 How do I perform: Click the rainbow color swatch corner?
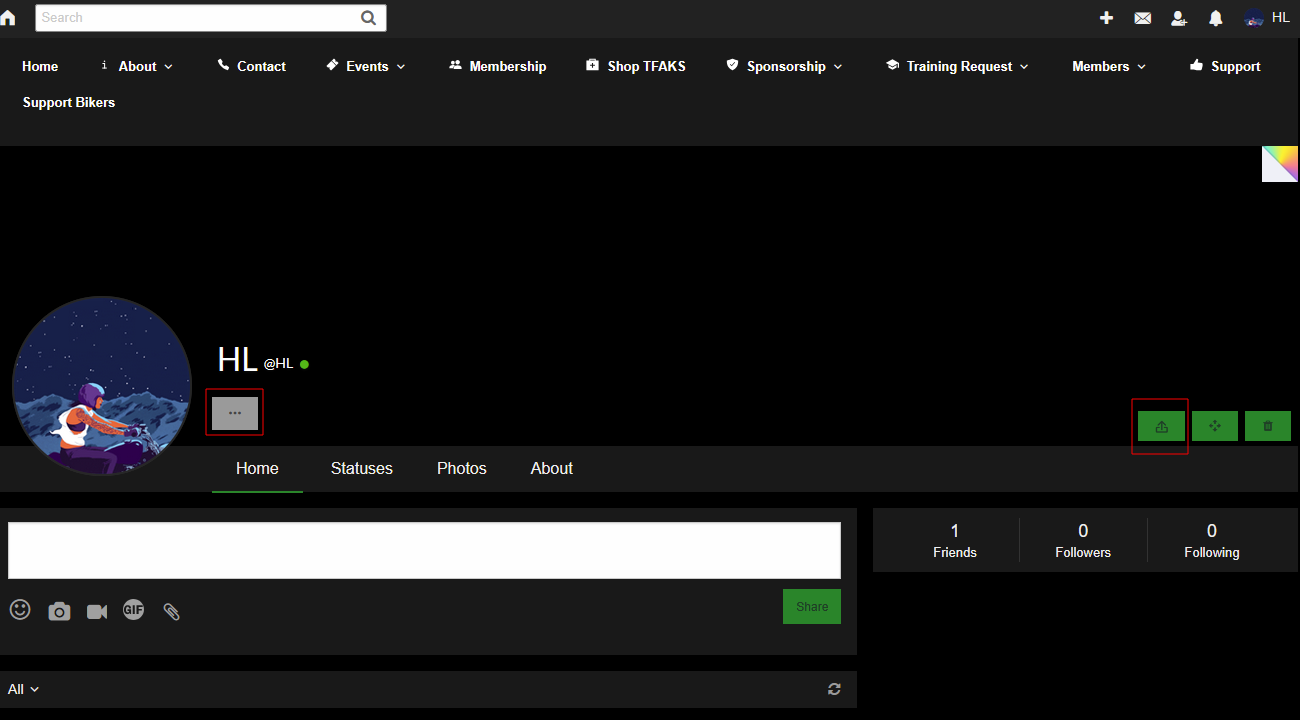[x=1281, y=161]
